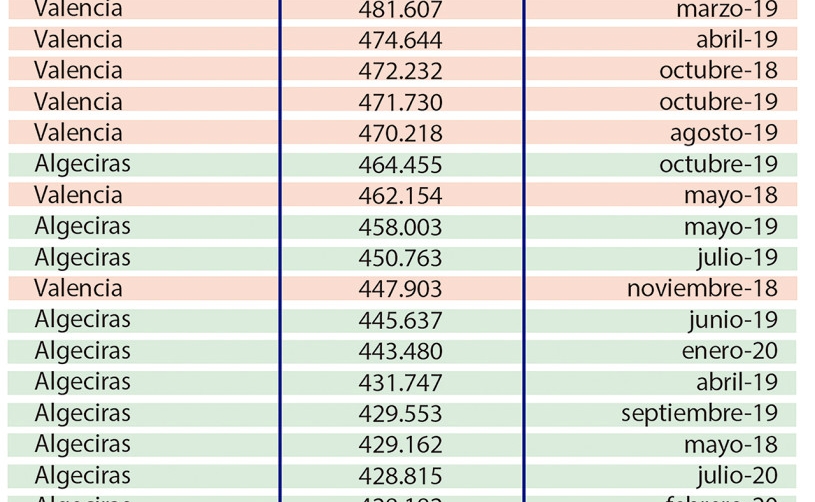Click the 474.644 value cell

(x=400, y=40)
